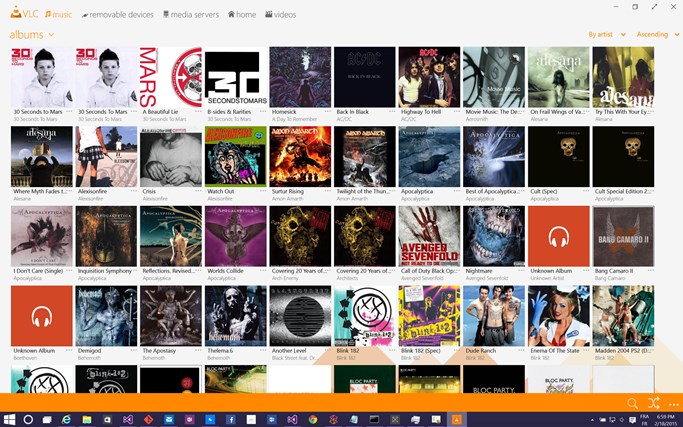683x427 pixels.
Task: Open more options for The Apostasy
Action: point(198,350)
